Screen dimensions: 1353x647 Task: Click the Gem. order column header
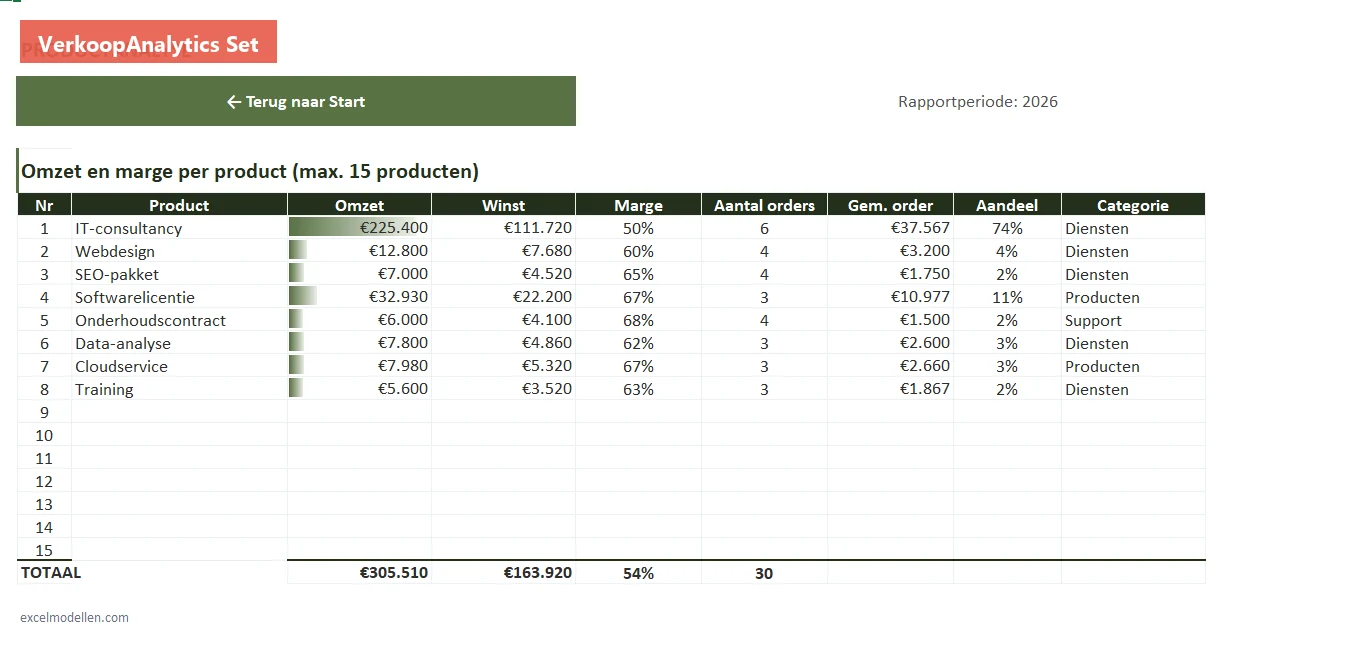pyautogui.click(x=890, y=205)
